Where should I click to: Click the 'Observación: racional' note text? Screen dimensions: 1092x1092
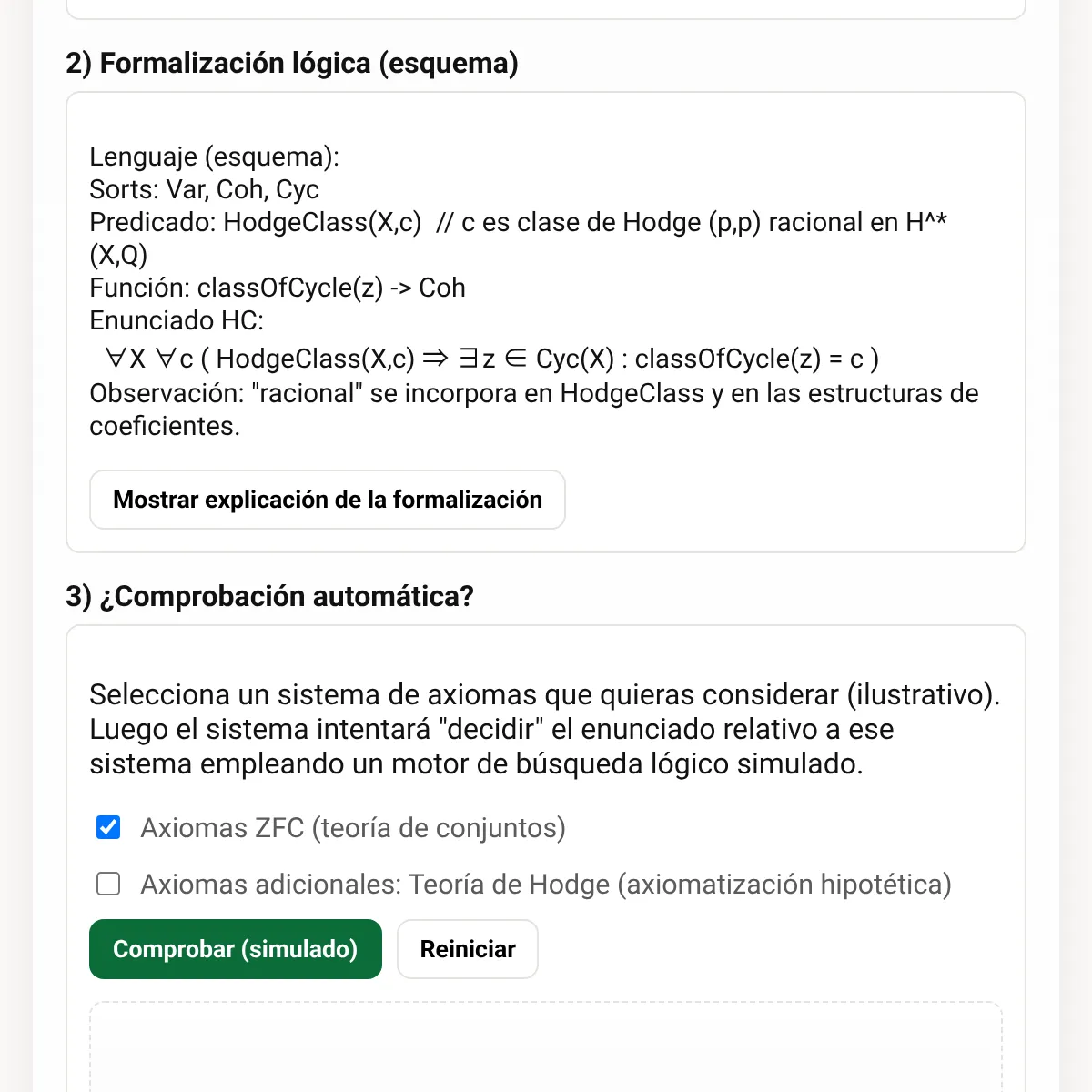pos(534,409)
